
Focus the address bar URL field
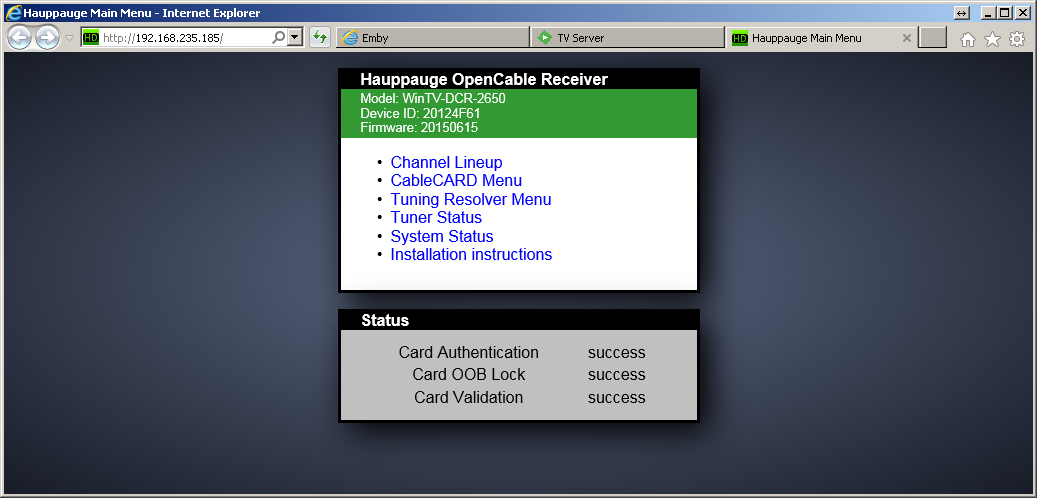185,38
